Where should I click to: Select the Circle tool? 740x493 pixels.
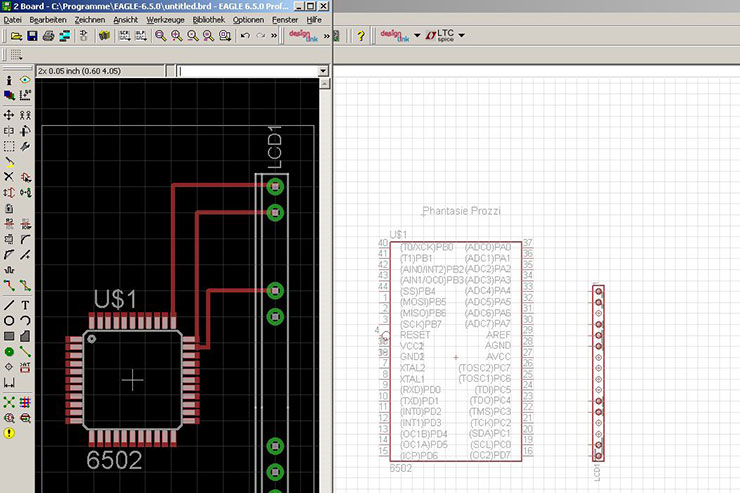click(x=9, y=321)
